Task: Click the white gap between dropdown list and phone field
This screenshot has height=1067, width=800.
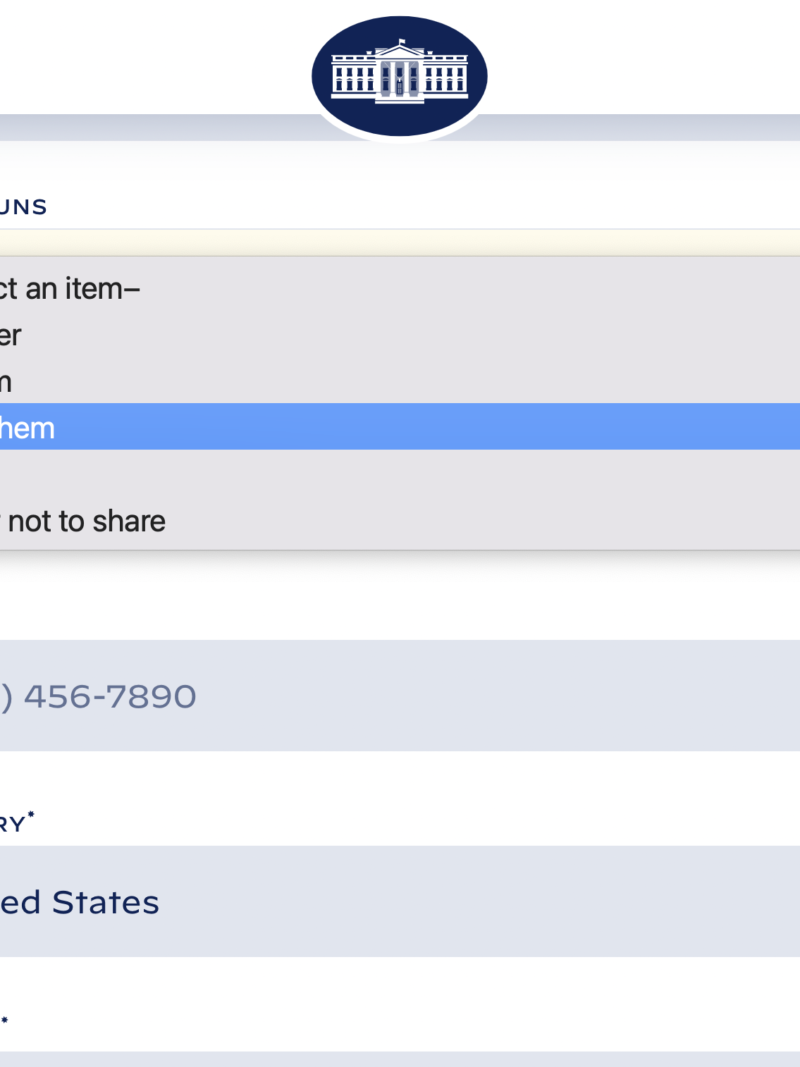Action: (x=400, y=595)
